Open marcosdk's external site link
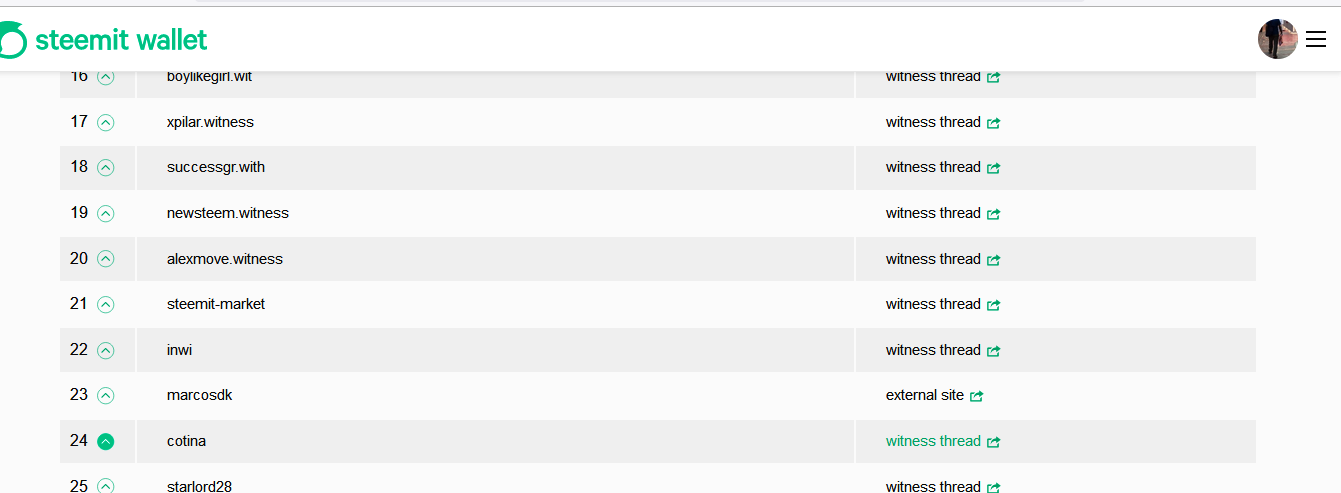The width and height of the screenshot is (1341, 493). point(925,395)
